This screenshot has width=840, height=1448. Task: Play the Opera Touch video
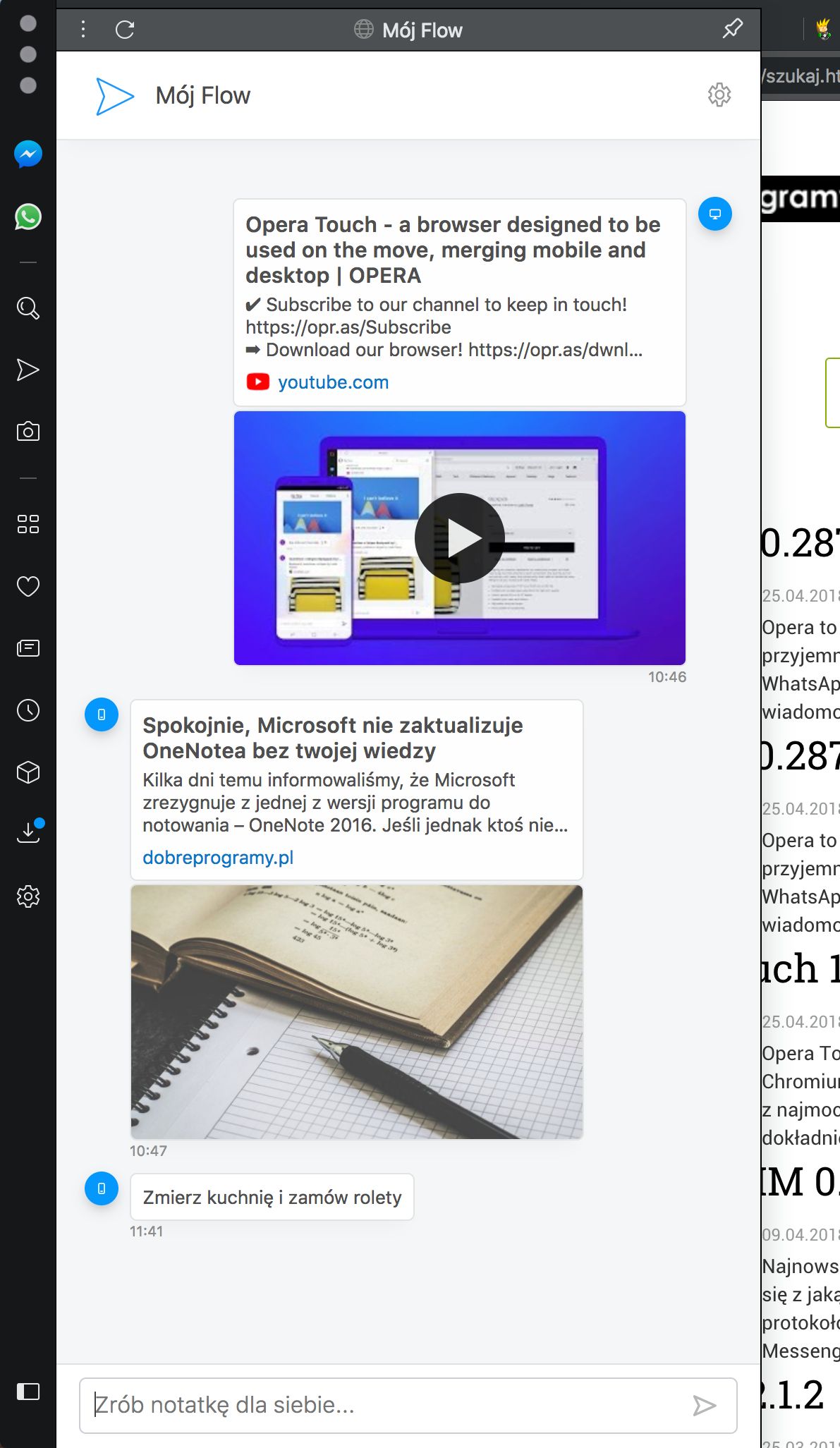coord(459,538)
